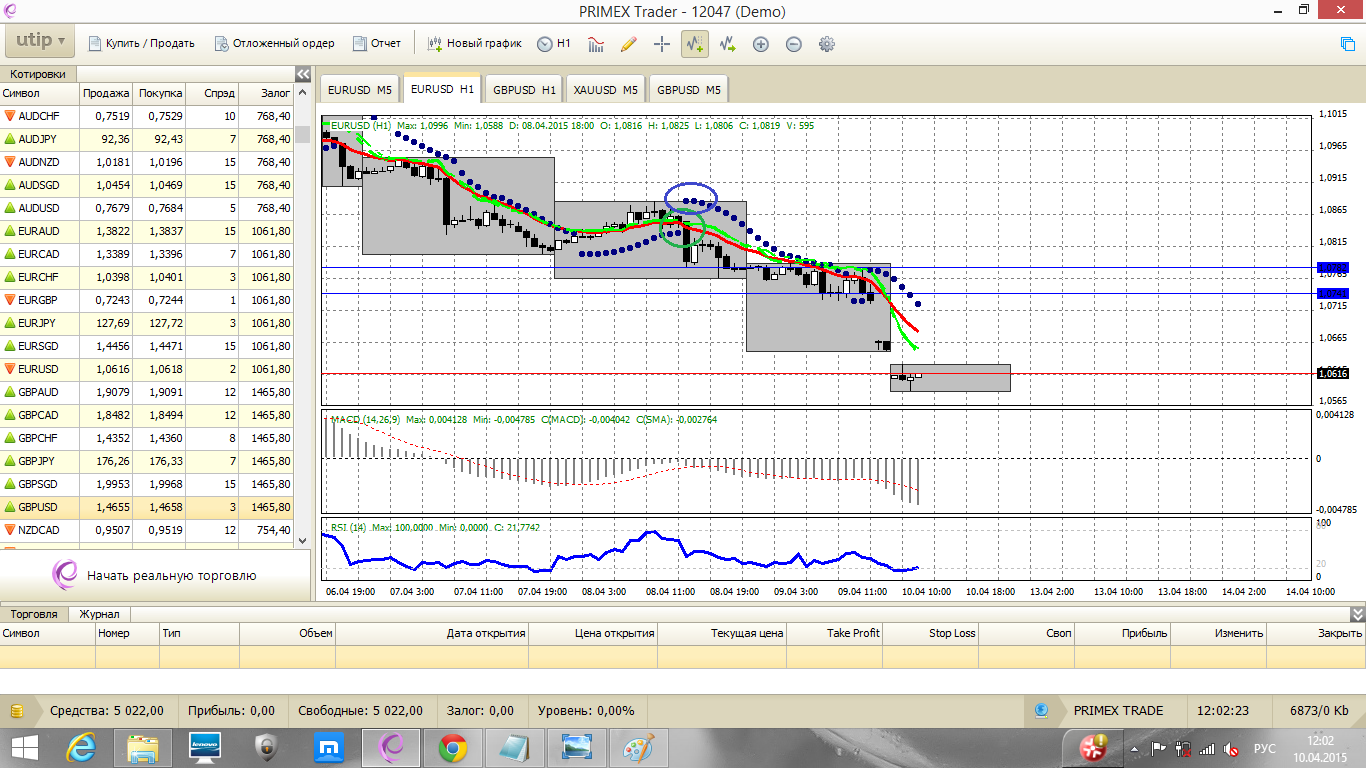Switch to the GBPUSD H1 chart tab

pos(524,89)
